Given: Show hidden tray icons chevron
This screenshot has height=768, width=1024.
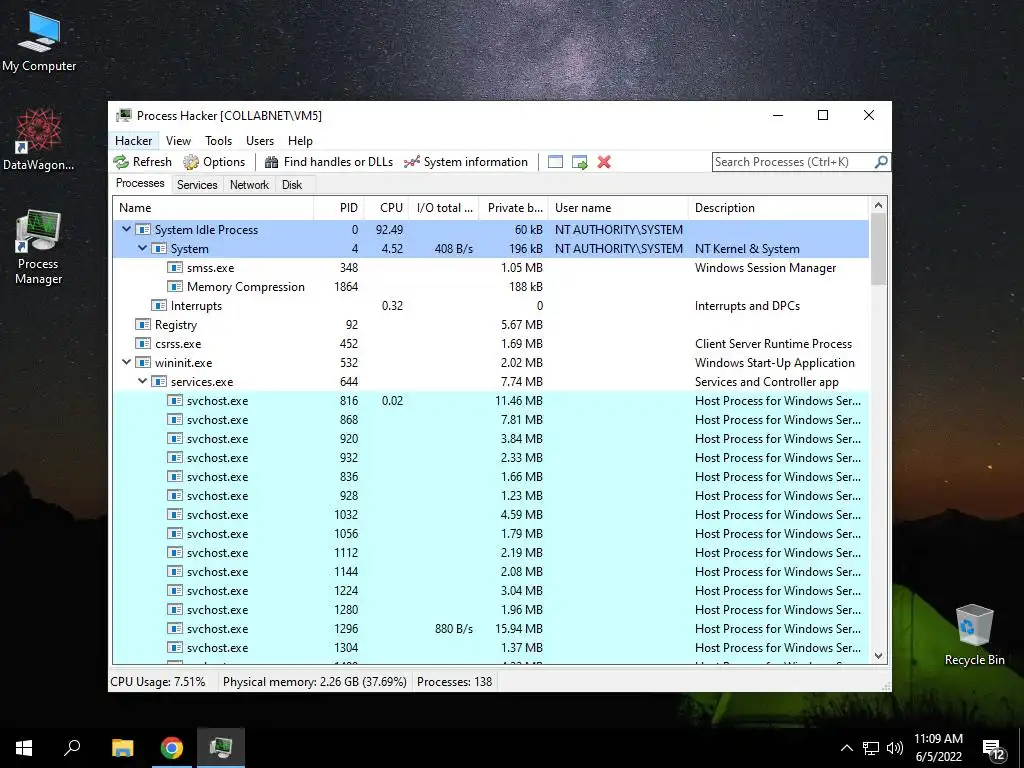Looking at the screenshot, I should tap(846, 748).
